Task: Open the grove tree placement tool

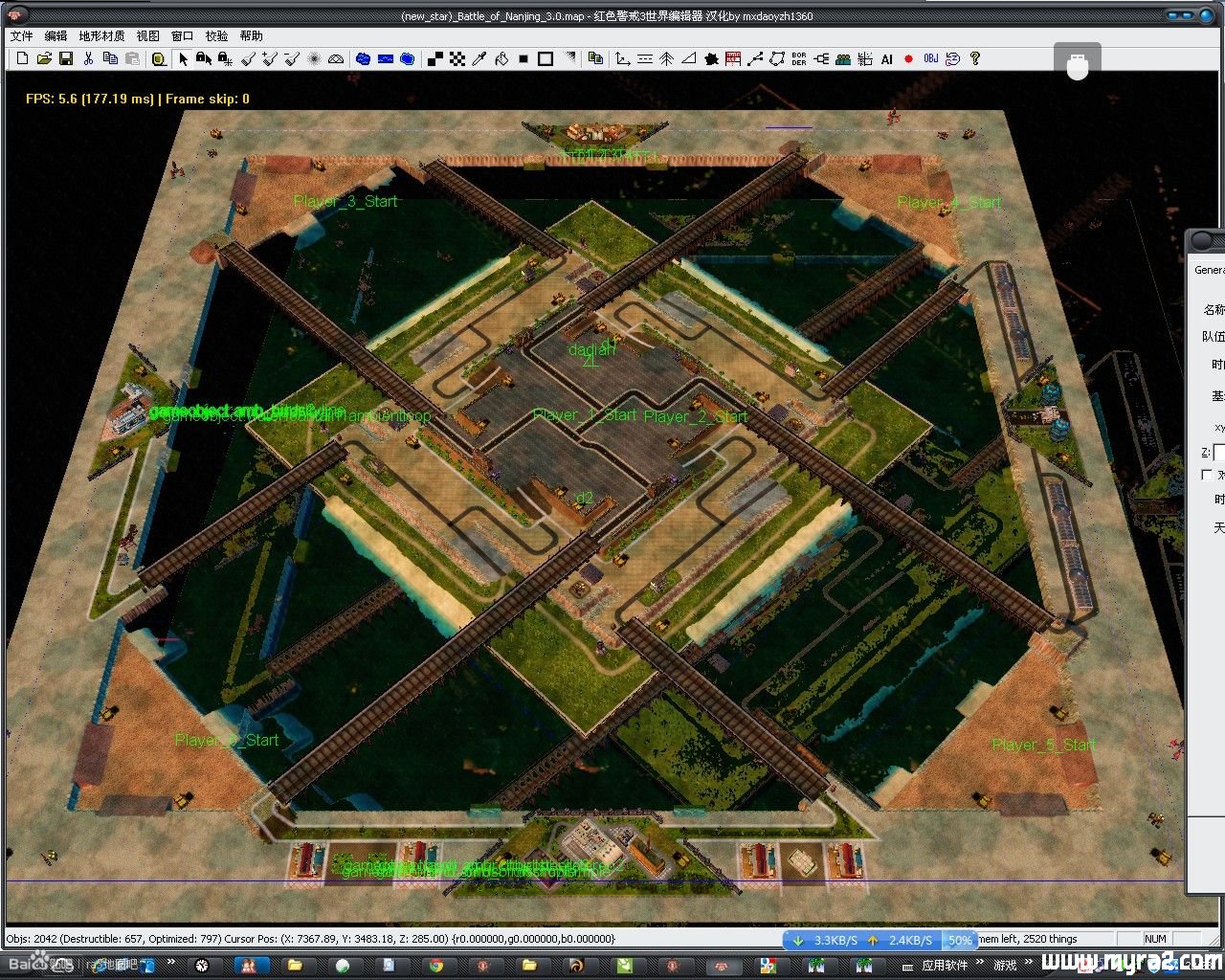Action: click(x=667, y=59)
